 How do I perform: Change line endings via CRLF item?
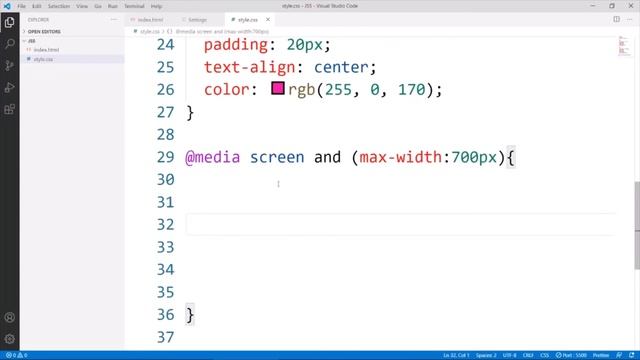click(528, 355)
